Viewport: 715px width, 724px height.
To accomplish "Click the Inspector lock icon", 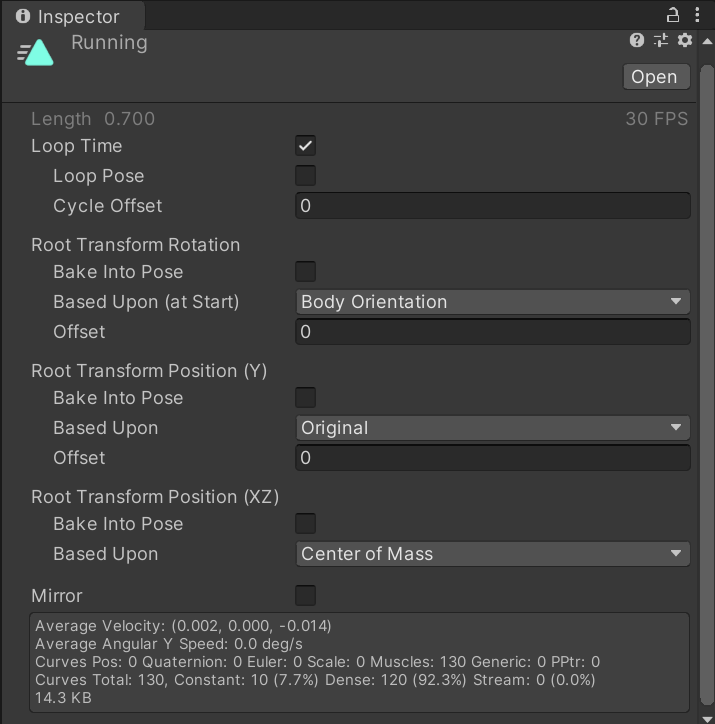I will point(673,15).
